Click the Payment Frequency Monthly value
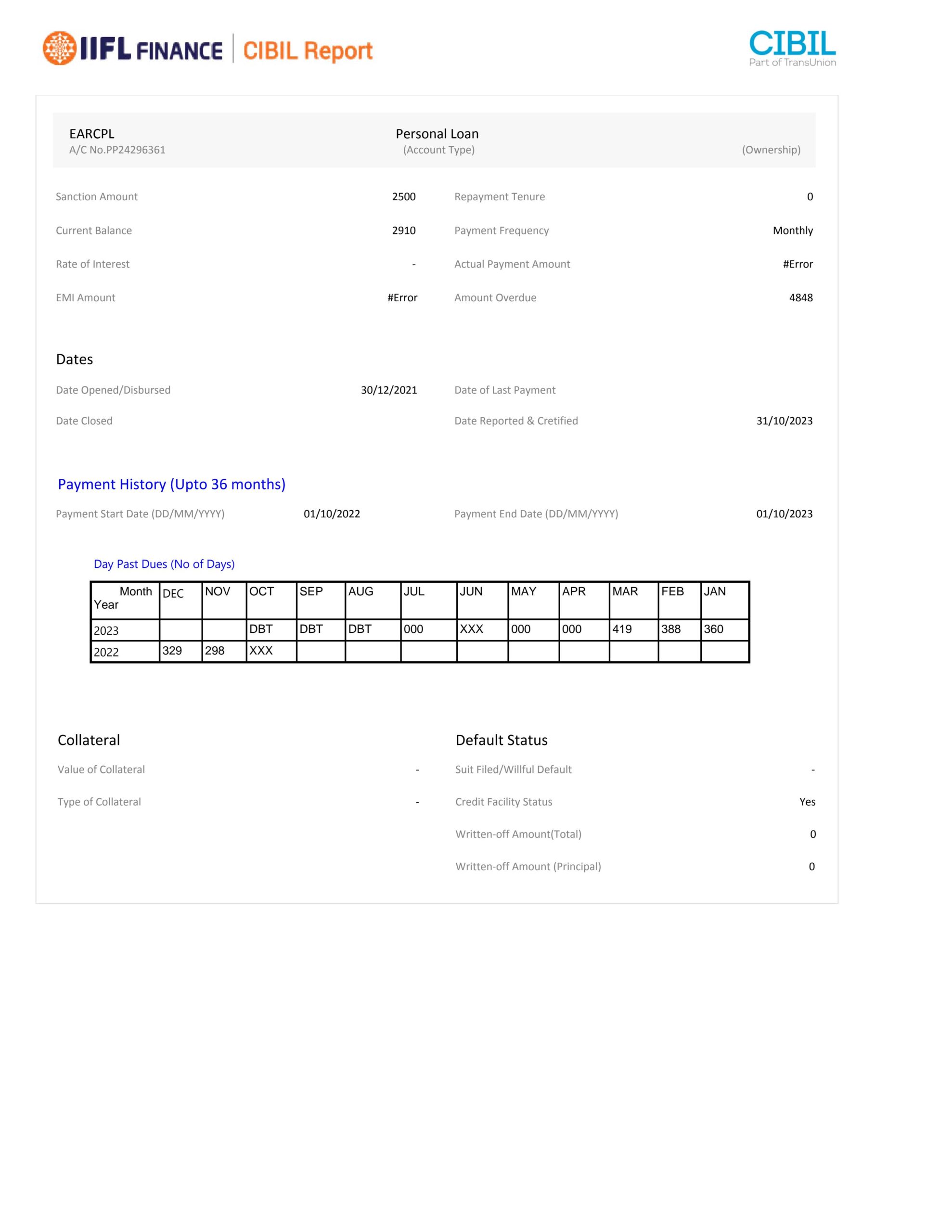Image resolution: width=952 pixels, height=1232 pixels. click(792, 230)
